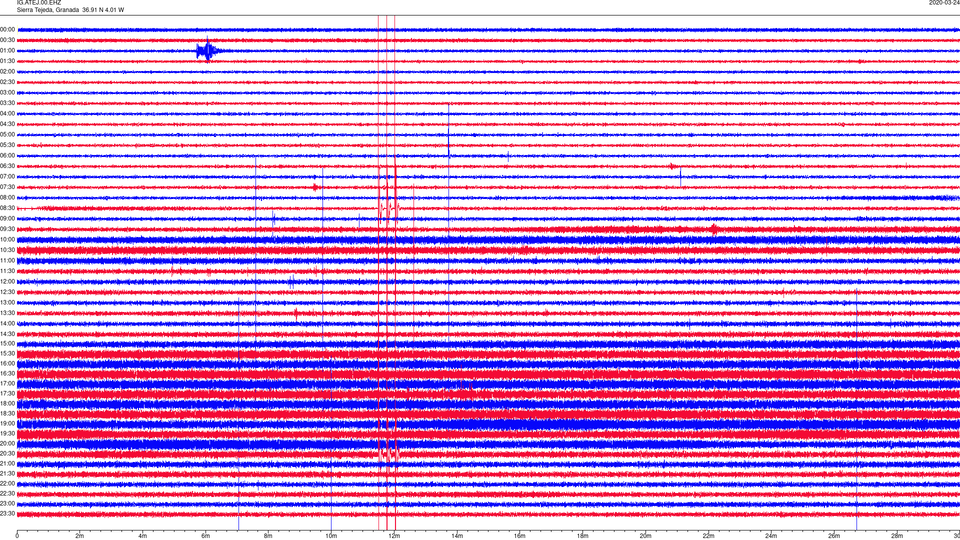This screenshot has height=540, width=960.
Task: Click the 22m axis tick label
Action: click(x=708, y=536)
